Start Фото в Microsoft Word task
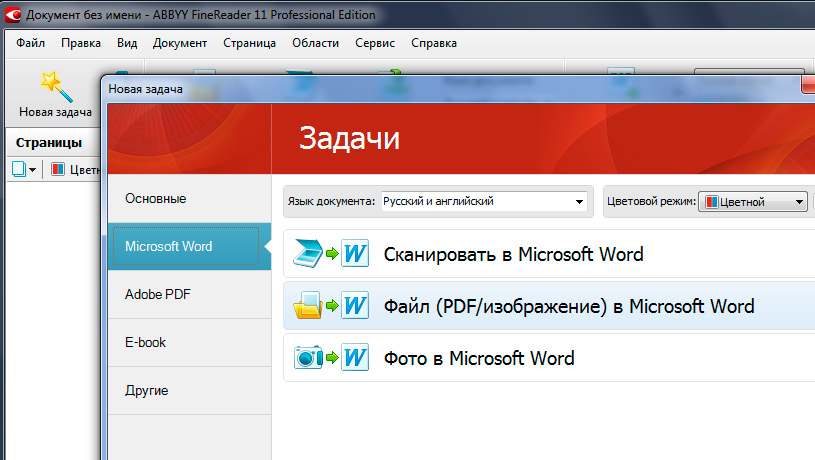The width and height of the screenshot is (815, 460). click(x=478, y=358)
